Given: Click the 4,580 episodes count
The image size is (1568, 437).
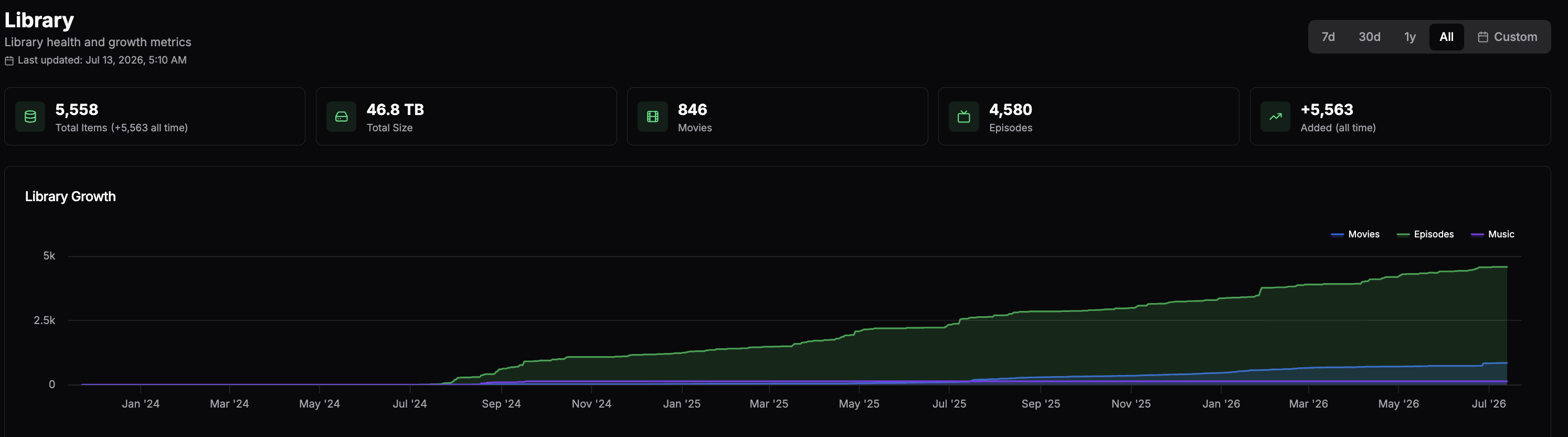Looking at the screenshot, I should pyautogui.click(x=1010, y=110).
